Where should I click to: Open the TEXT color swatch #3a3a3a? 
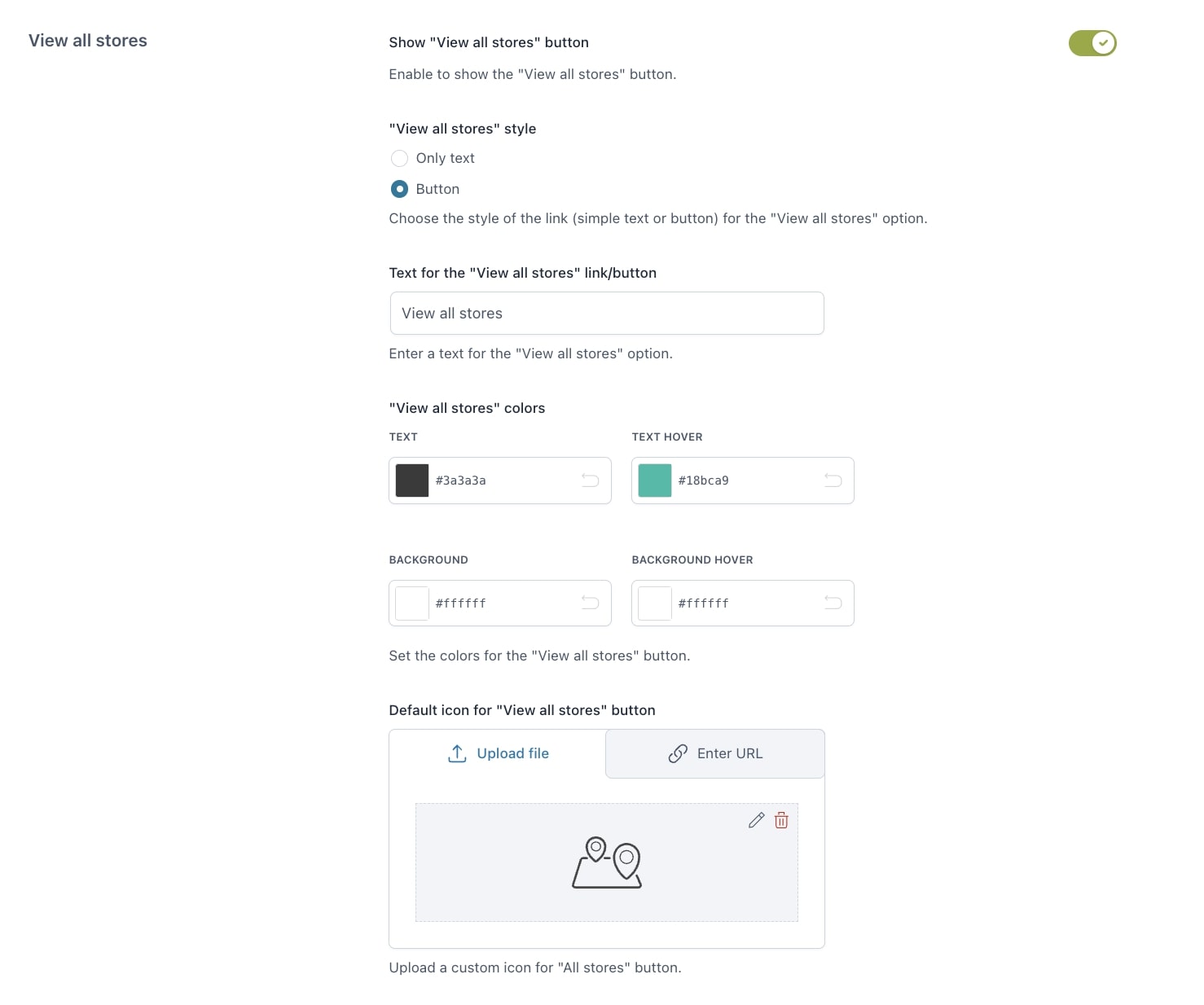(x=412, y=481)
